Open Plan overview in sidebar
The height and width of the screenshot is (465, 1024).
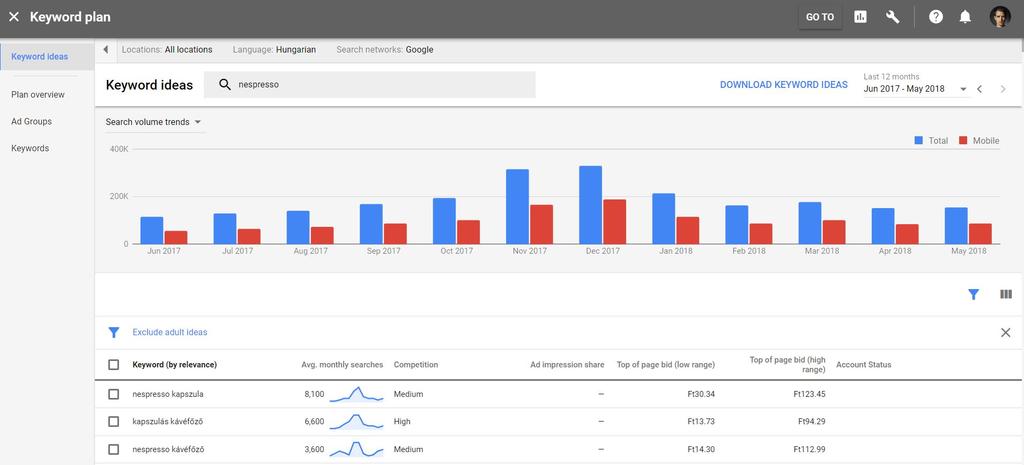pos(38,95)
